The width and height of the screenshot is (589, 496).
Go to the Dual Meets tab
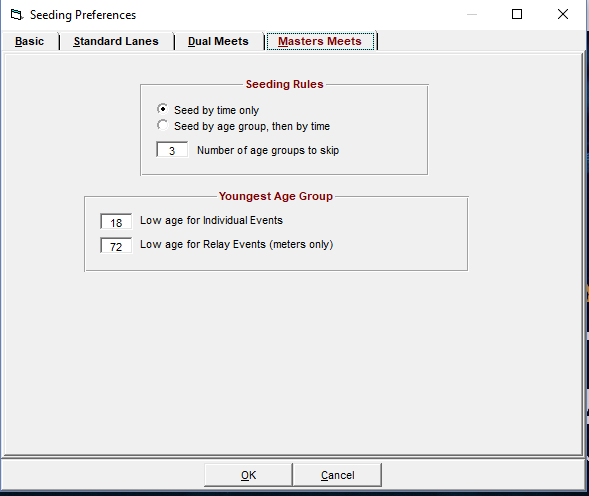(x=218, y=41)
